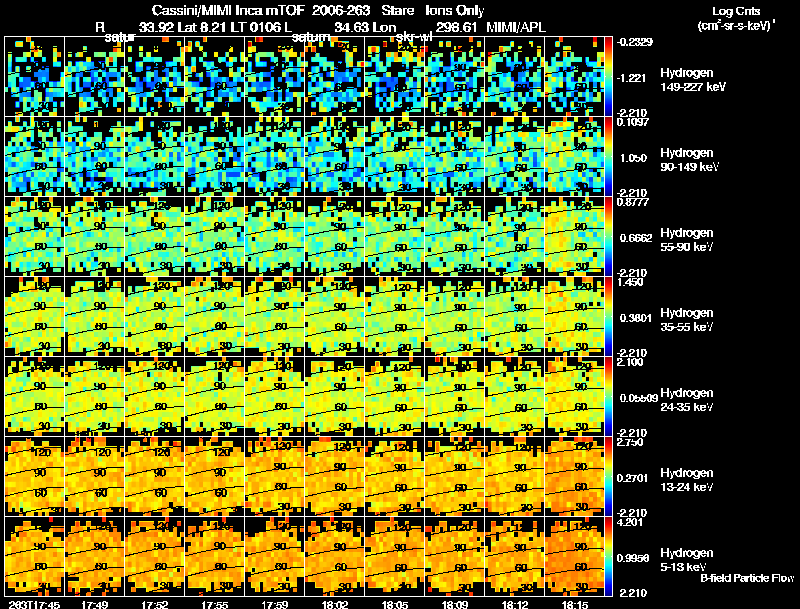The width and height of the screenshot is (800, 609).
Task: Select the Hydrogen 13-24 keV label
Action: coord(687,480)
